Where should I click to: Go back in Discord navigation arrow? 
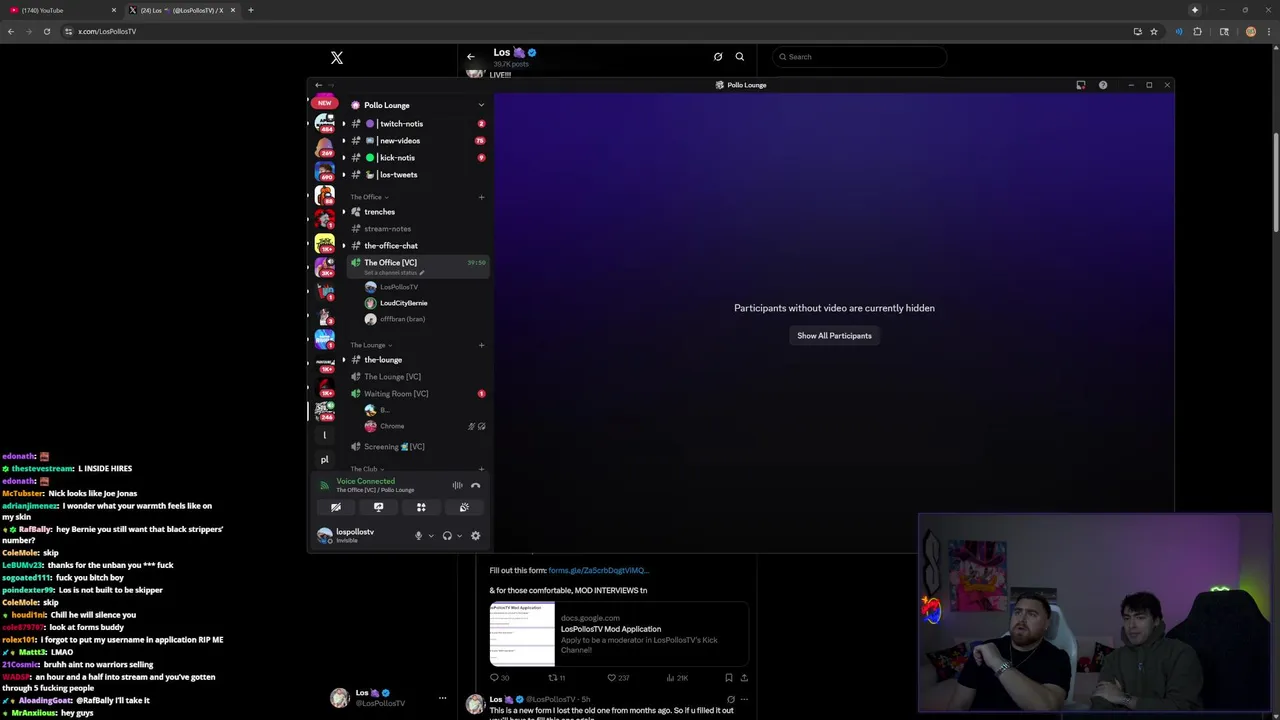click(x=318, y=85)
